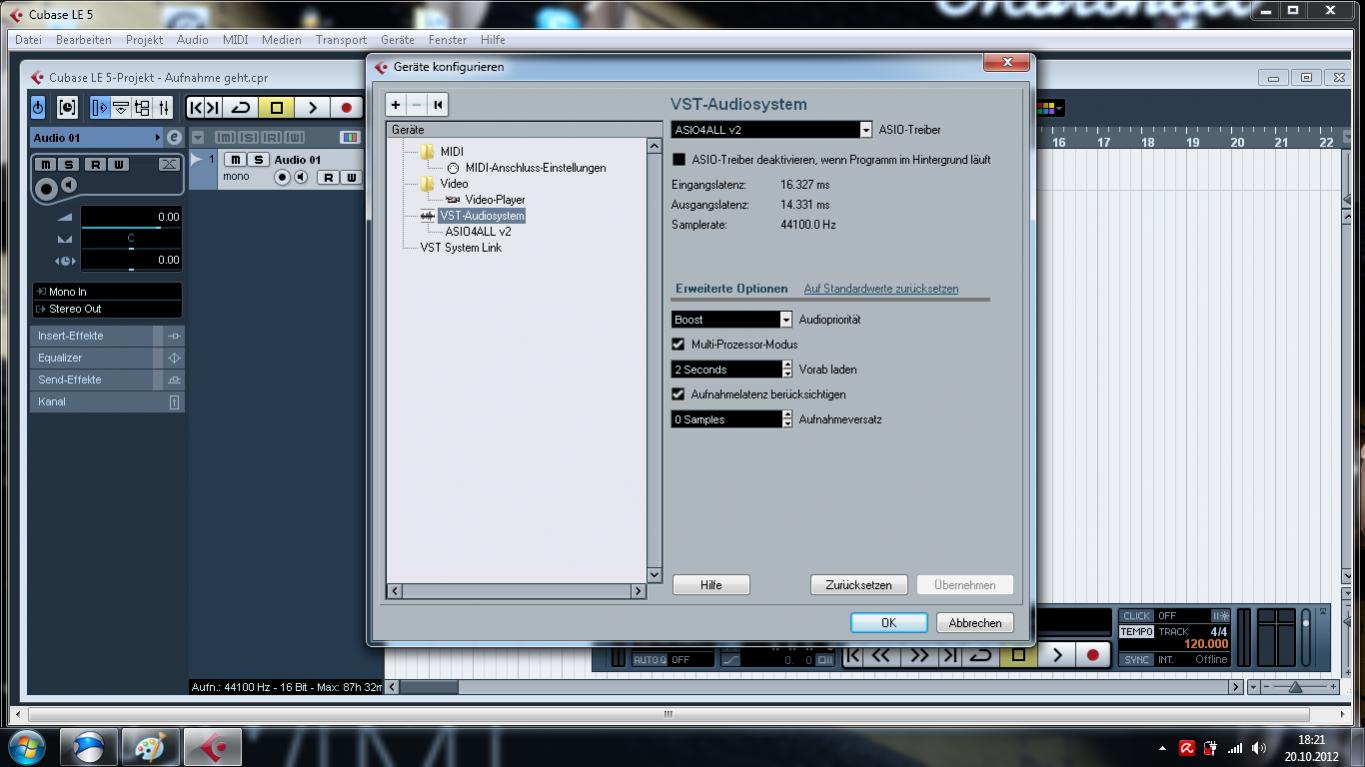The width and height of the screenshot is (1365, 767).
Task: Toggle Read automation on Audio 01 track
Action: click(x=327, y=177)
